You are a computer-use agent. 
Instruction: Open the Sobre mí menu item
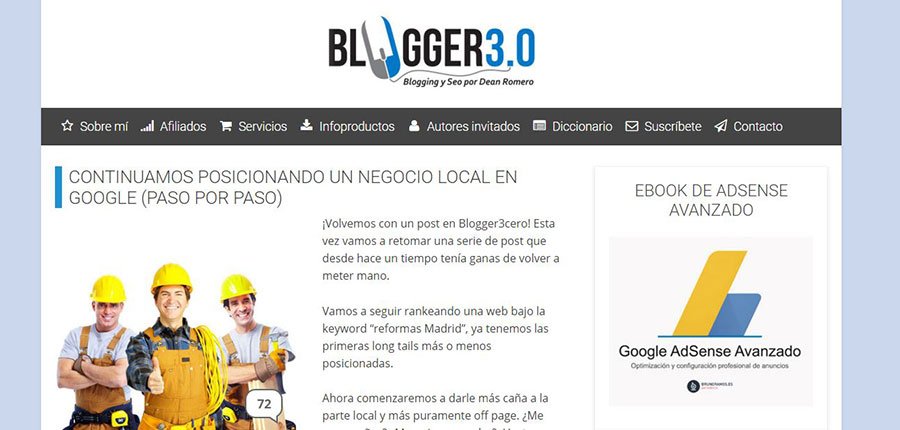(x=104, y=126)
